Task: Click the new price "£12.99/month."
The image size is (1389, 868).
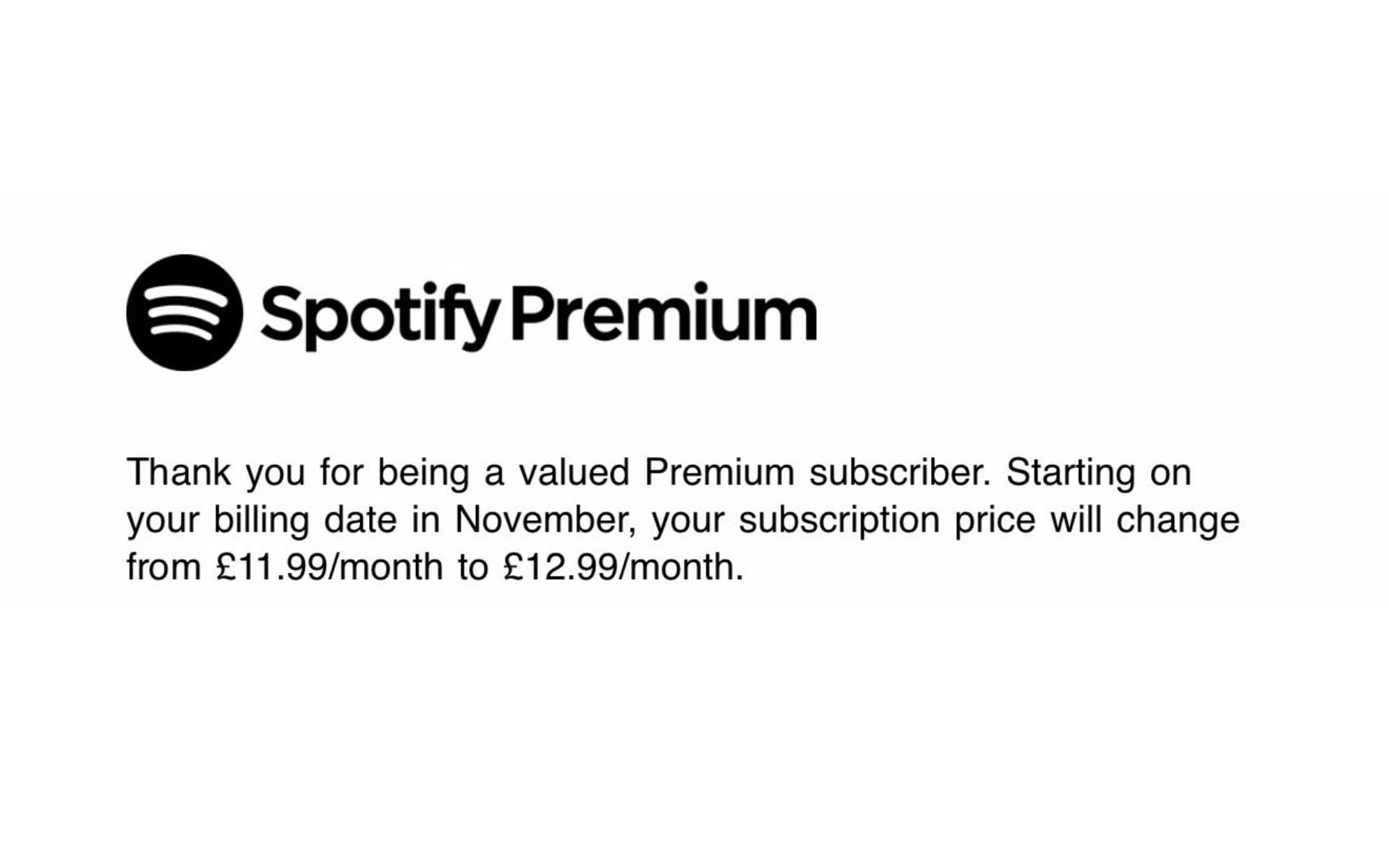Action: pos(624,567)
